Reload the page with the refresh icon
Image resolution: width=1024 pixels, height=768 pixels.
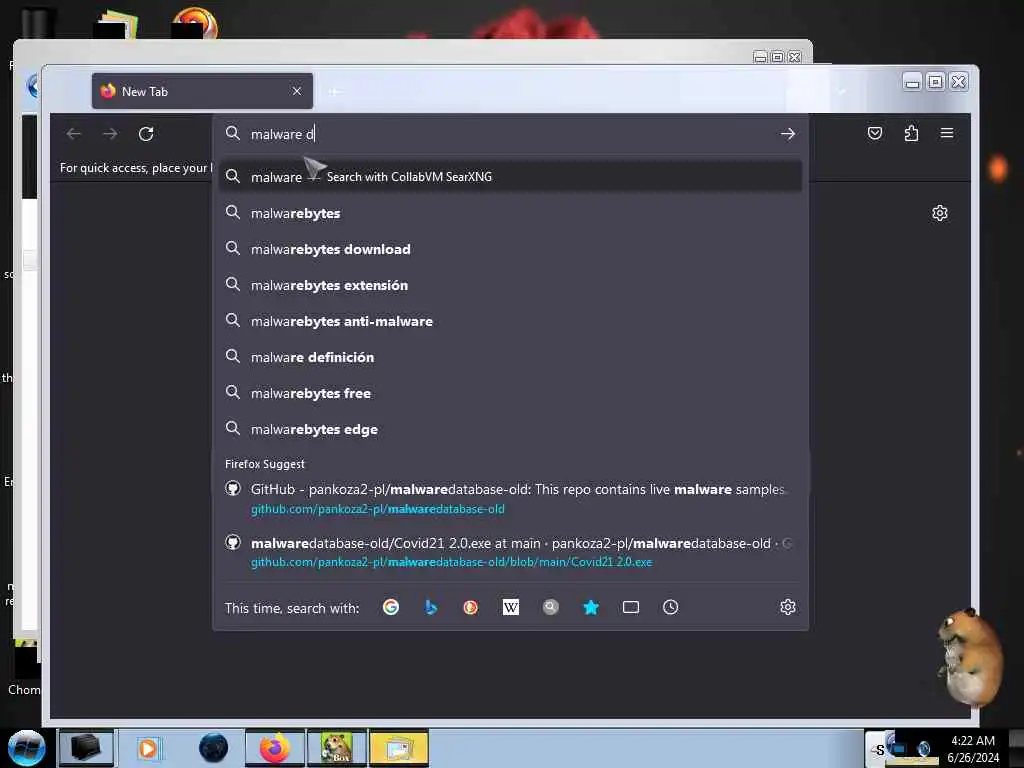[146, 134]
